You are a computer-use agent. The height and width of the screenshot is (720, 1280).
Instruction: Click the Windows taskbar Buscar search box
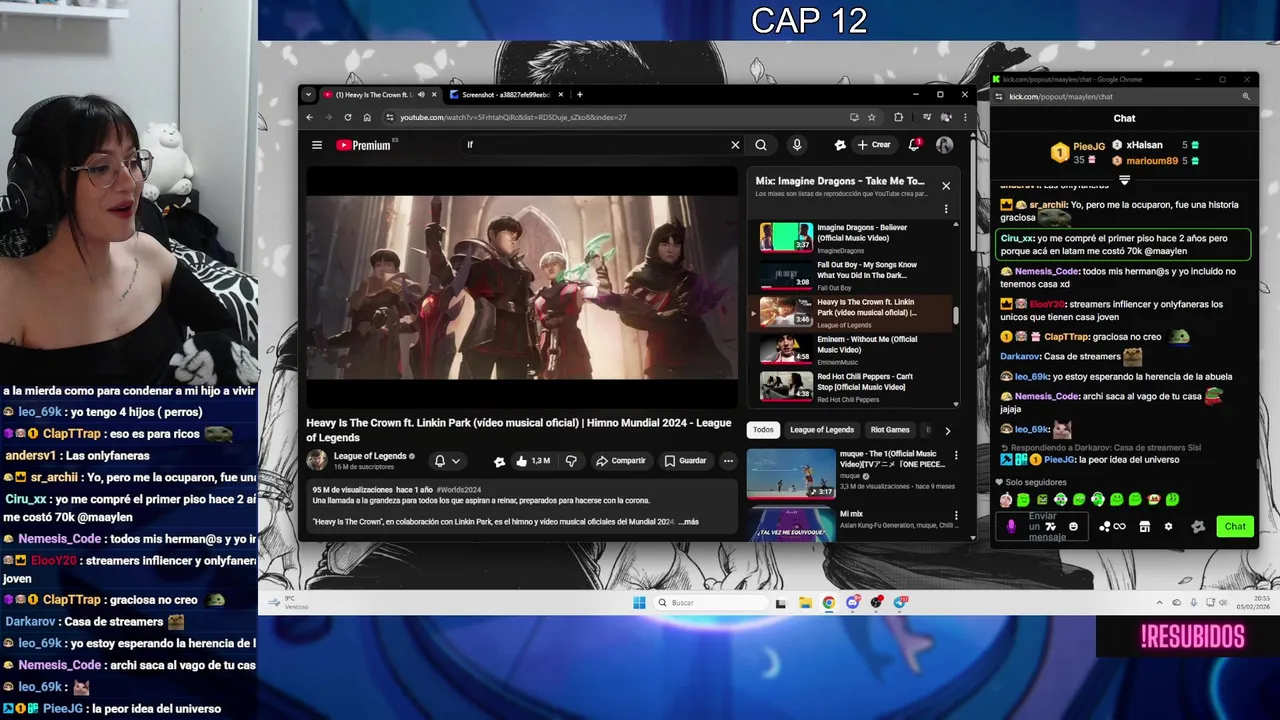pos(711,603)
